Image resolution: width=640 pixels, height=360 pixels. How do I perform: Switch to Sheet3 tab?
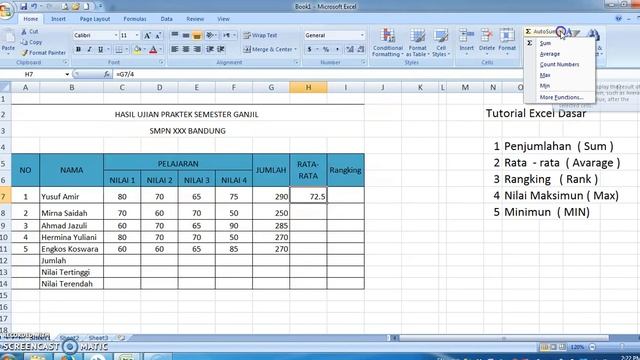(98, 338)
